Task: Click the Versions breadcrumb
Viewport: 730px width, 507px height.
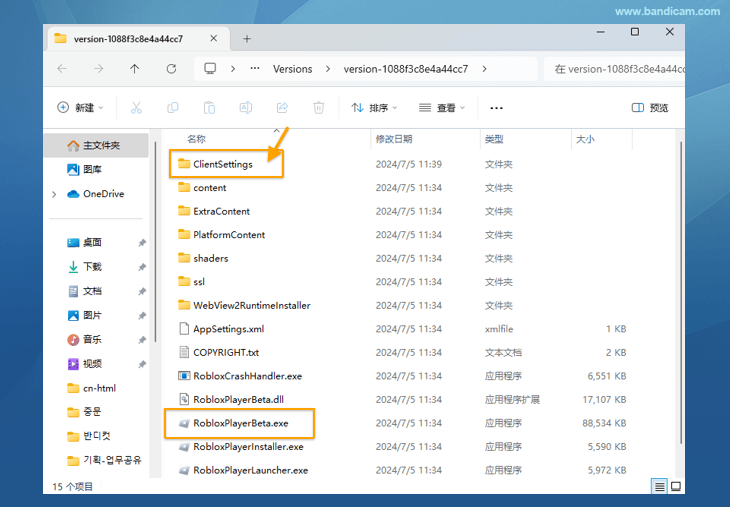Action: [292, 69]
